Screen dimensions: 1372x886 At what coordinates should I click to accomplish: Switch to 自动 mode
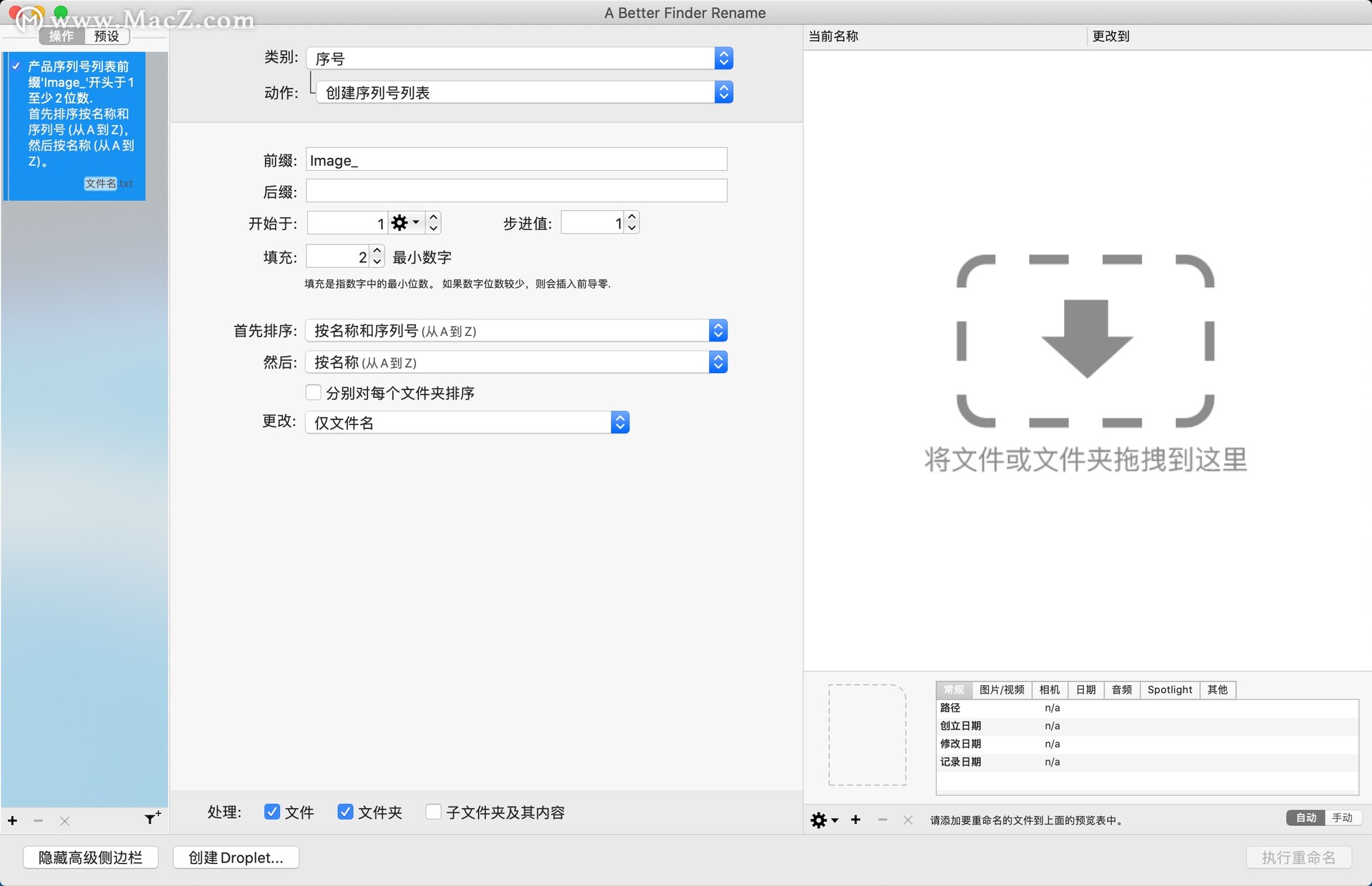click(1306, 817)
